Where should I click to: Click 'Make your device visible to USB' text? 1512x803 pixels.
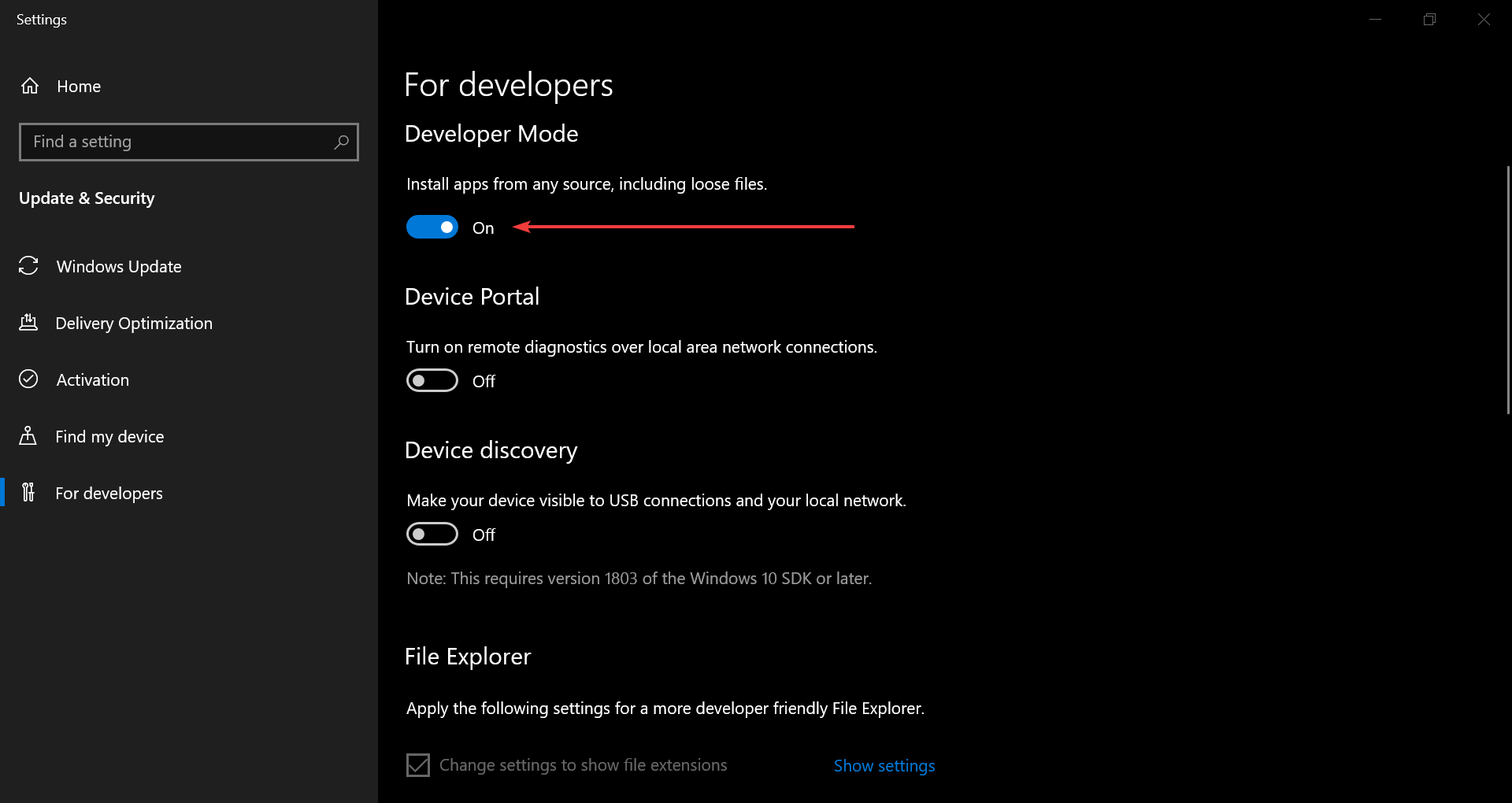click(x=657, y=501)
